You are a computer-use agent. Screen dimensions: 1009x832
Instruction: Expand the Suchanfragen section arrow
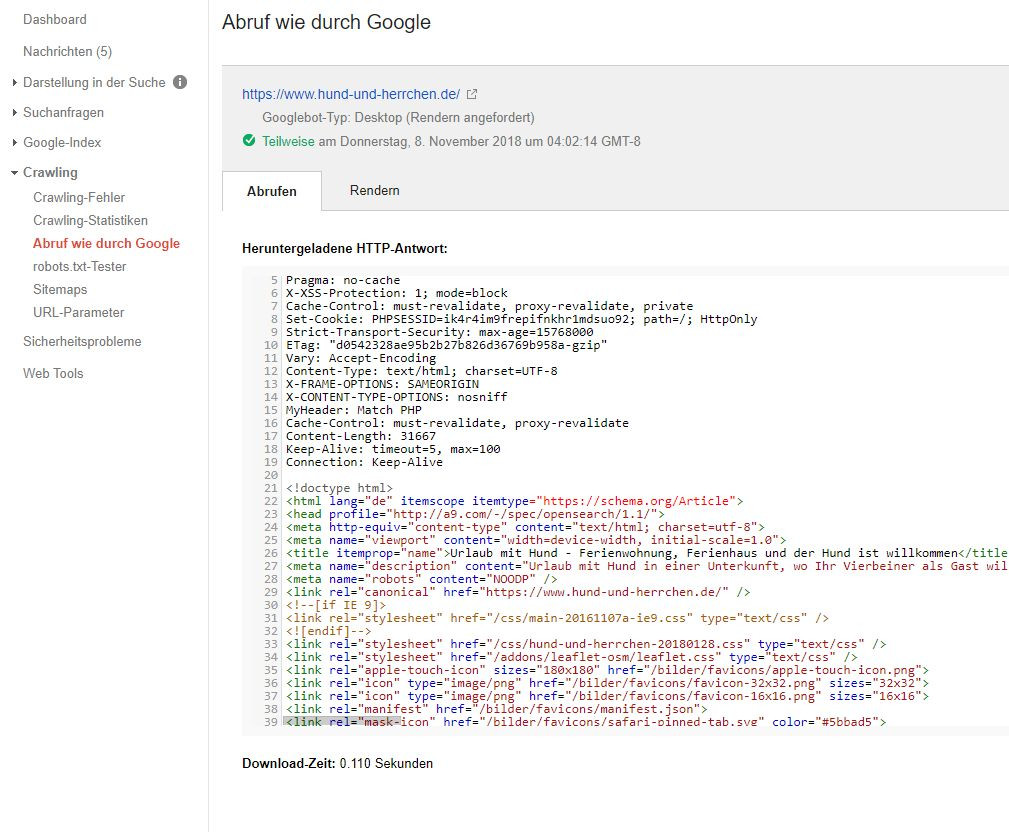point(15,113)
